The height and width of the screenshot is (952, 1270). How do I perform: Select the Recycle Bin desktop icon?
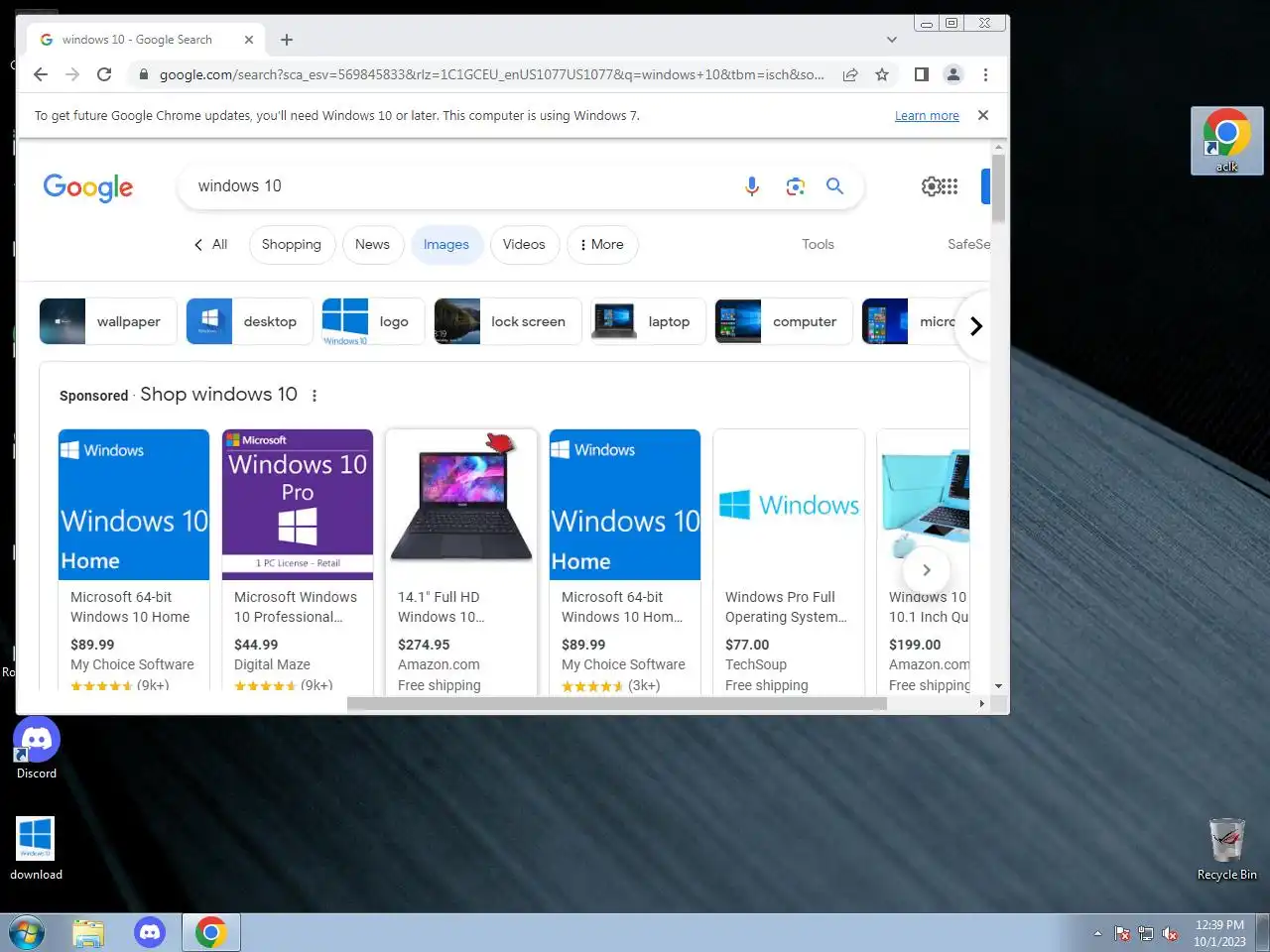pos(1227,850)
